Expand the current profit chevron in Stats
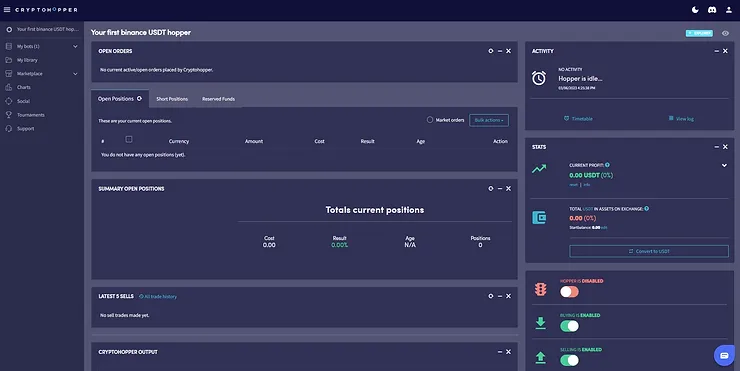This screenshot has width=740, height=371. [x=724, y=166]
